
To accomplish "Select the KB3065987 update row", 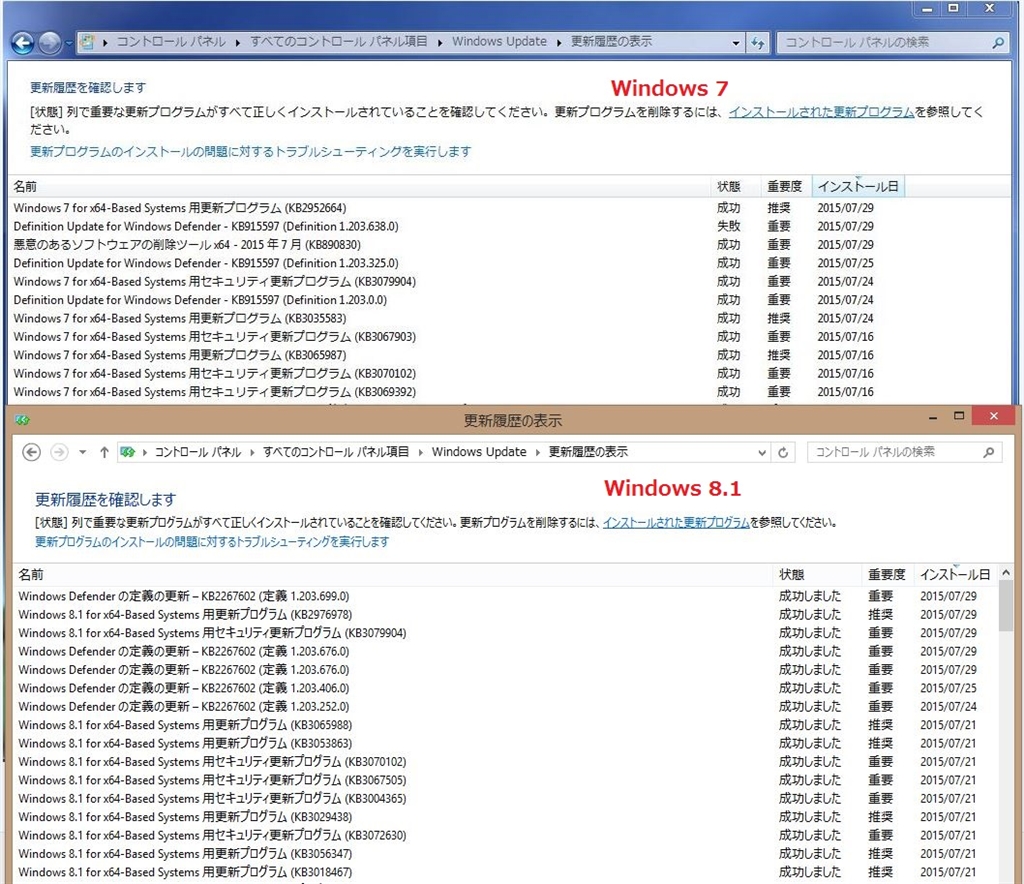I will [x=444, y=355].
